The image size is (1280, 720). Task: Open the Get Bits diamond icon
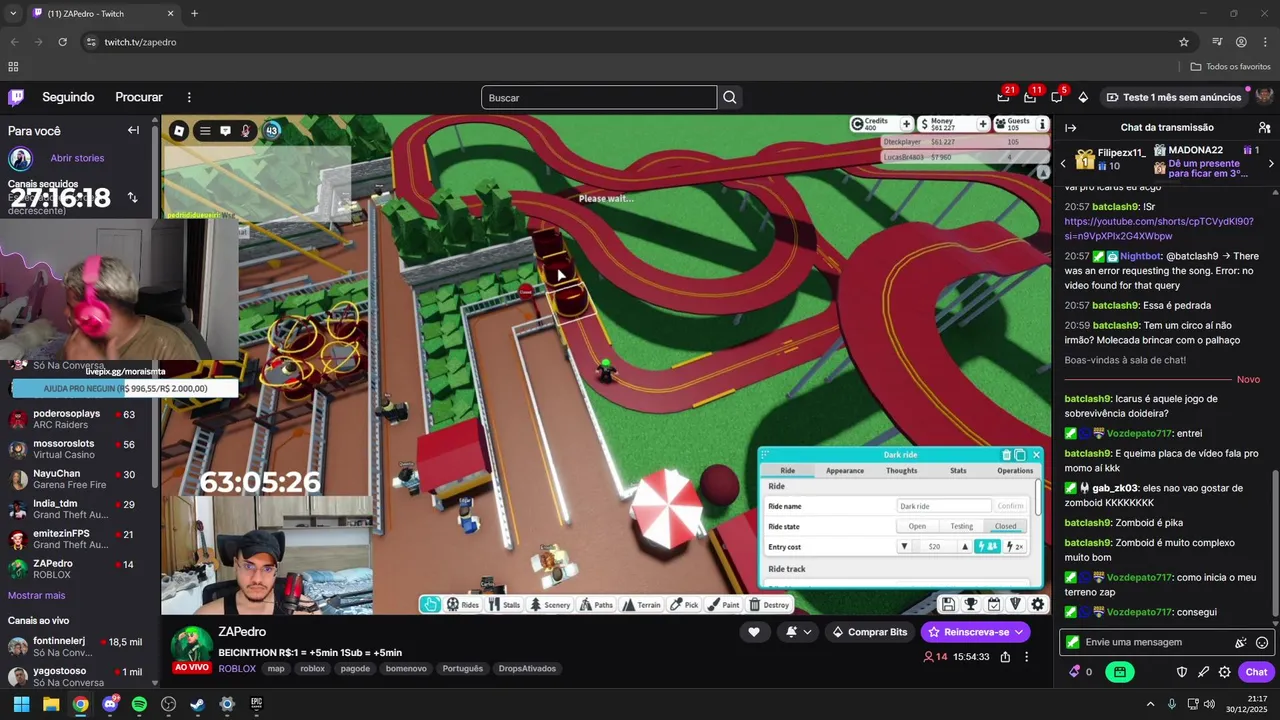coord(1083,97)
